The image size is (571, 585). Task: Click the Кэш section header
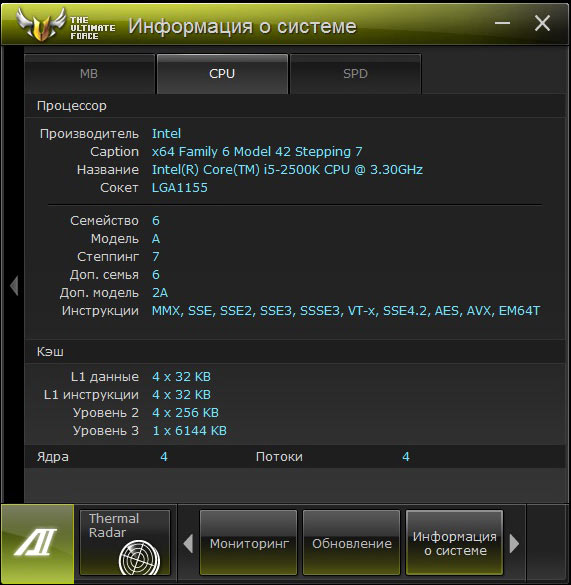50,352
